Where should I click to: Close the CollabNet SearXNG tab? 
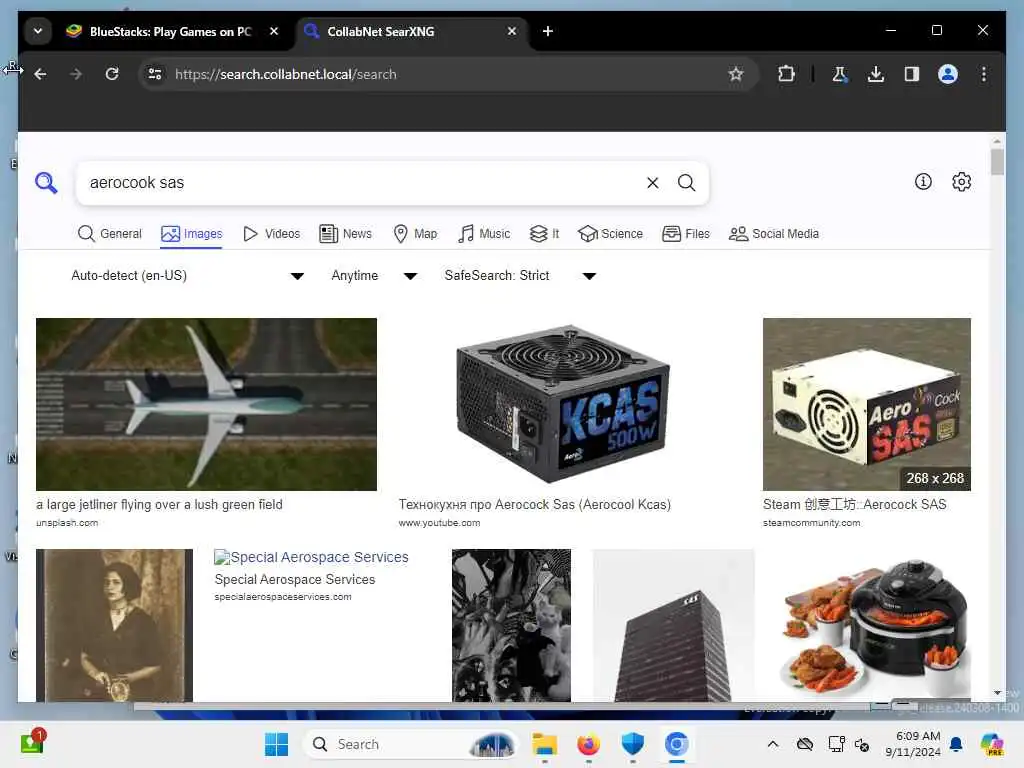[x=512, y=31]
